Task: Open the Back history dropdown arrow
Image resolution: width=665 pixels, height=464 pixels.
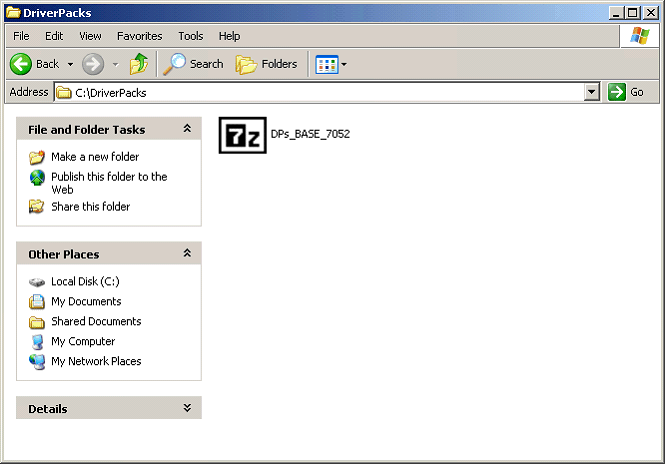Action: pyautogui.click(x=70, y=64)
